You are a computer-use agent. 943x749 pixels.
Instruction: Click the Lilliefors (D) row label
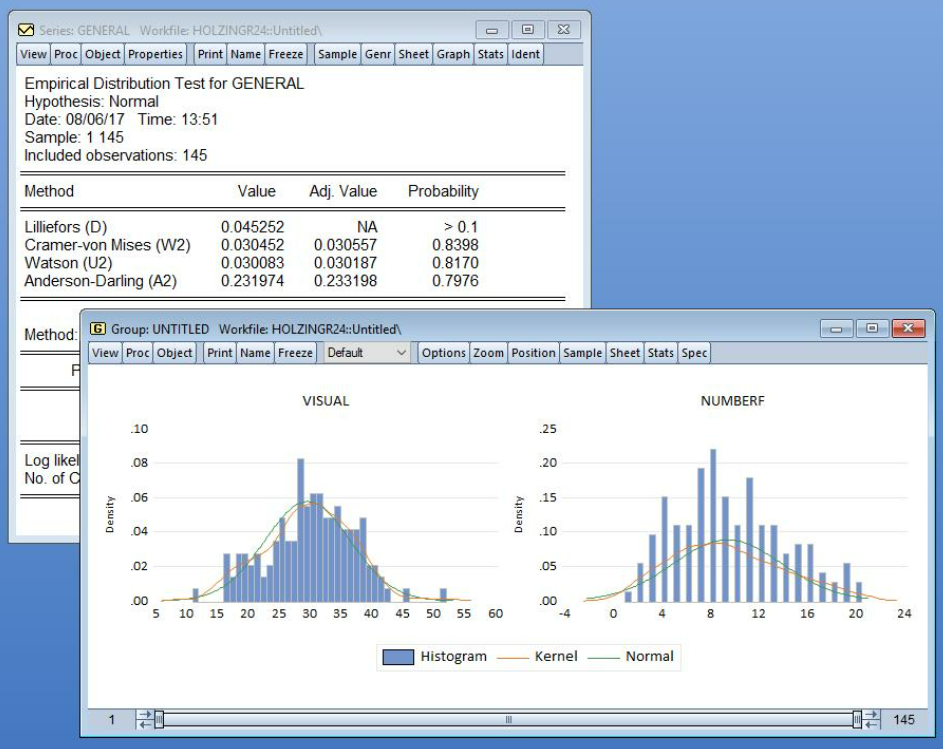[x=66, y=227]
